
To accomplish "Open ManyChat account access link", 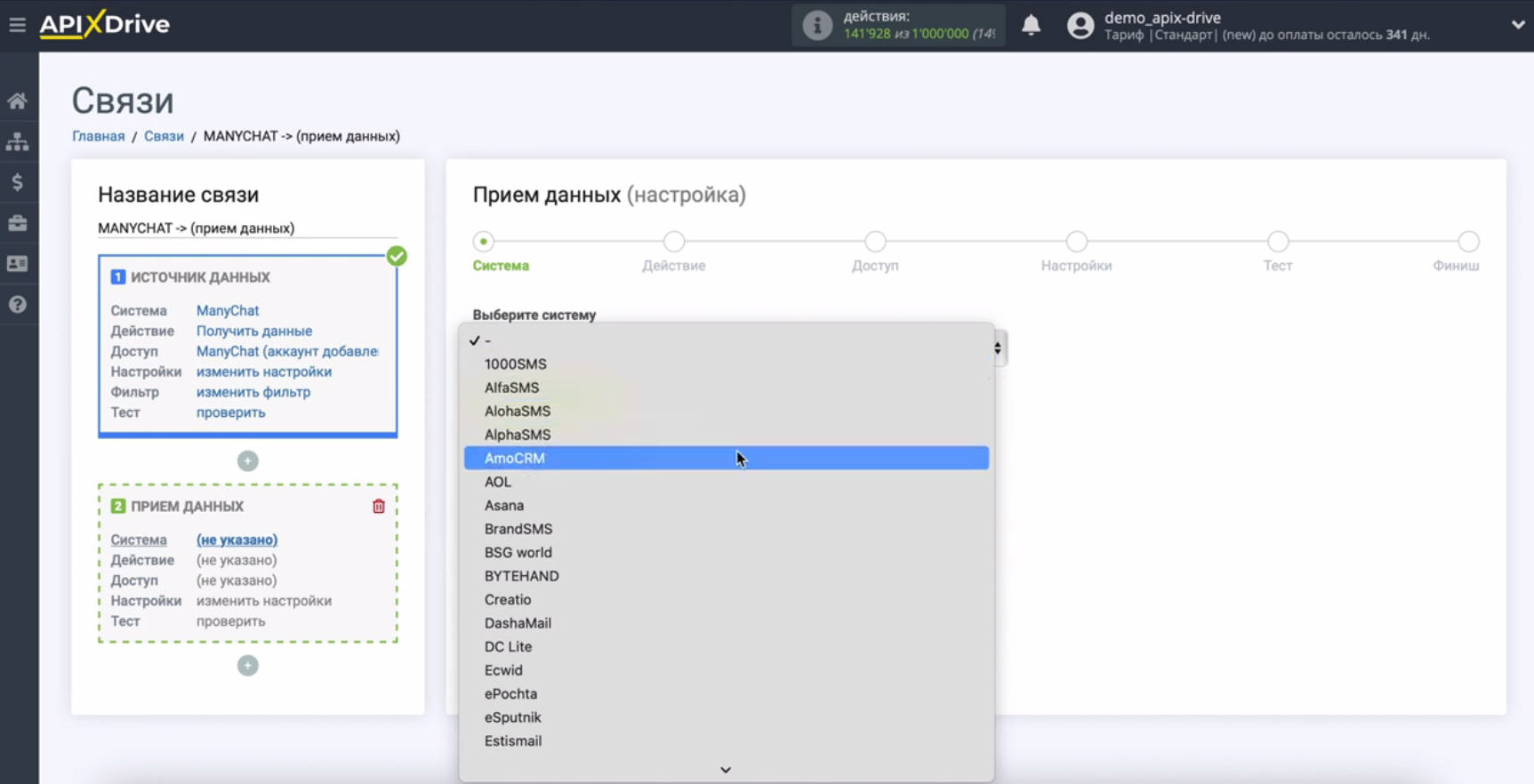I will 287,351.
